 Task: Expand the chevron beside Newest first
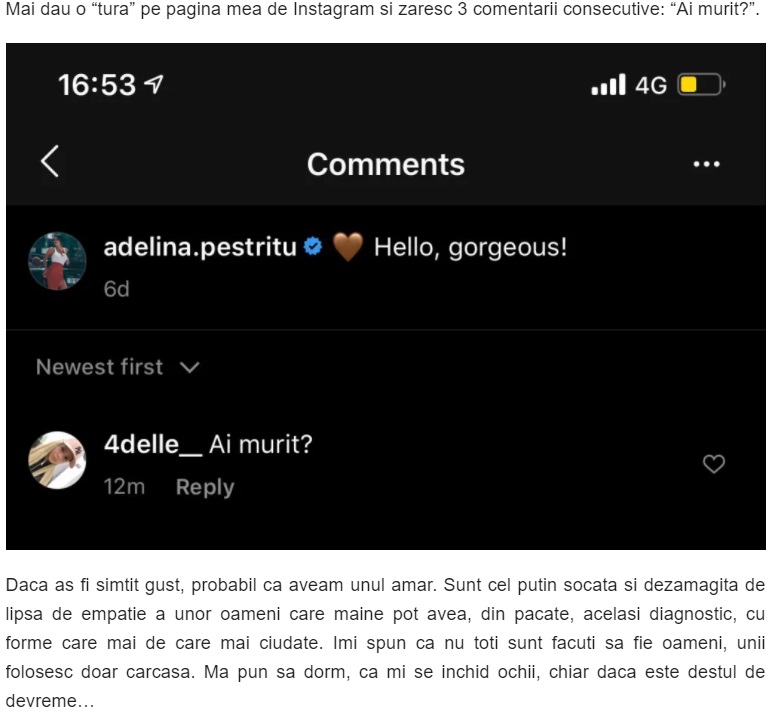click(x=189, y=368)
